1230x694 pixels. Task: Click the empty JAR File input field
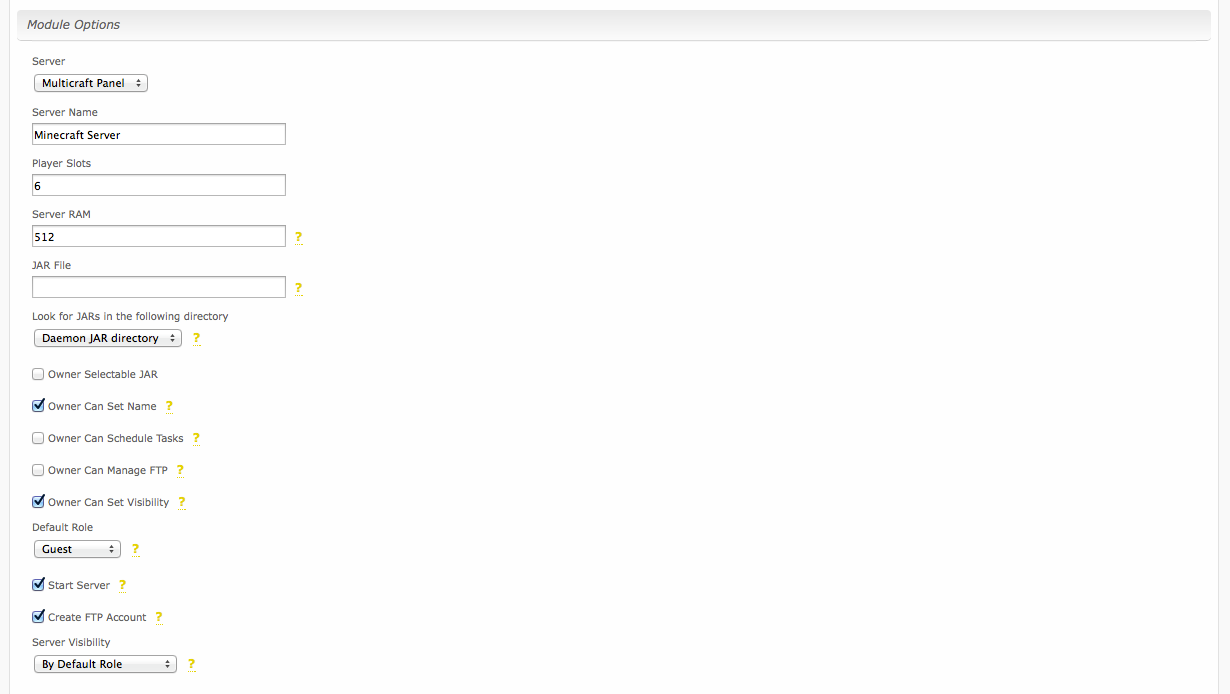[159, 287]
